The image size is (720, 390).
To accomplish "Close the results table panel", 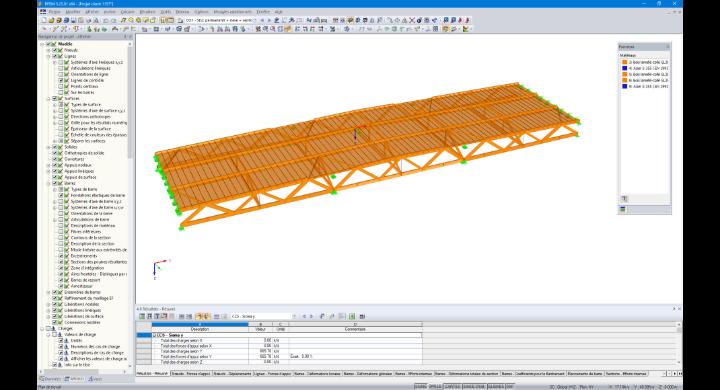I will tap(679, 309).
